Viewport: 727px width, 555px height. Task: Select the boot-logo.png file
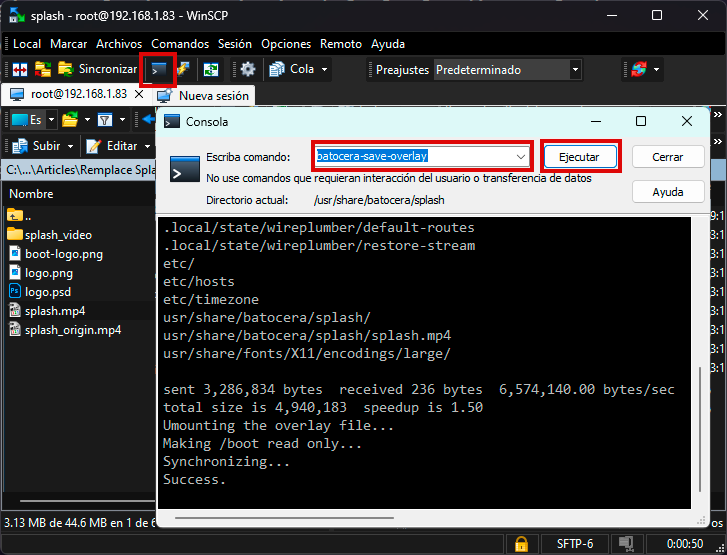pos(56,254)
